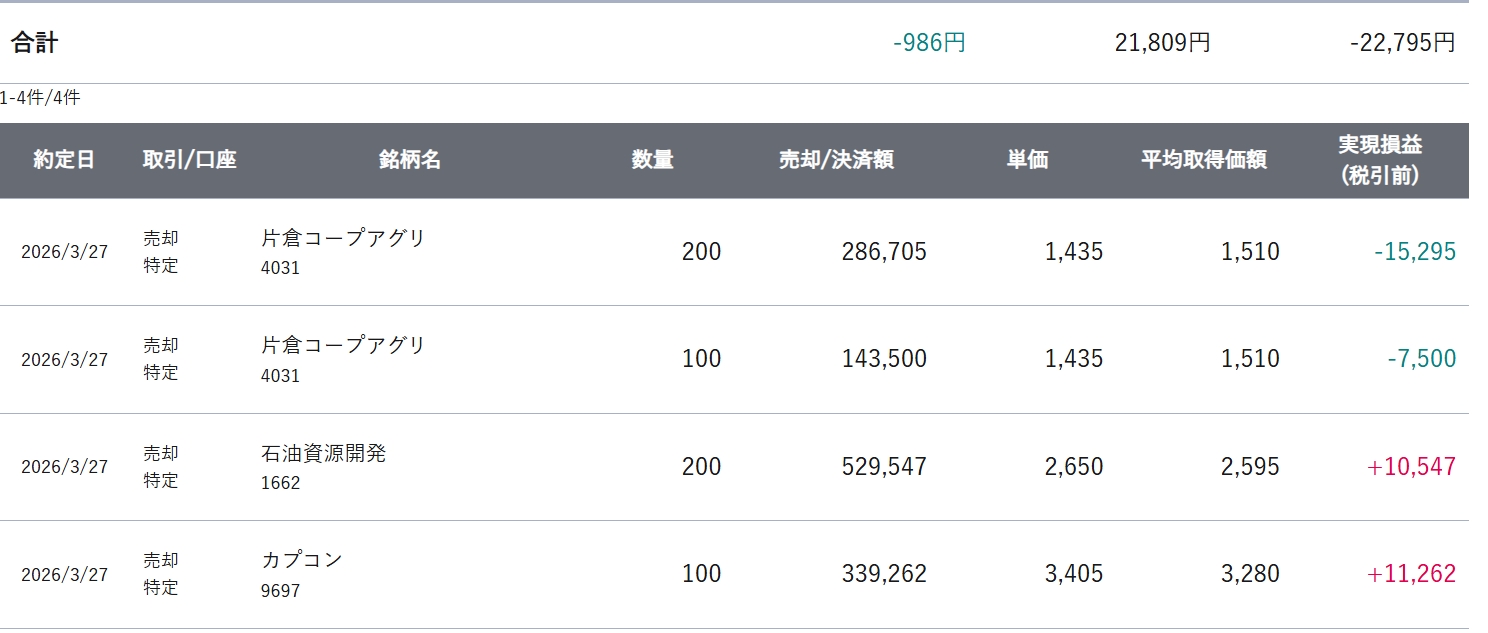Click the +11,262 realized gain value
The height and width of the screenshot is (633, 1488).
pyautogui.click(x=1411, y=574)
